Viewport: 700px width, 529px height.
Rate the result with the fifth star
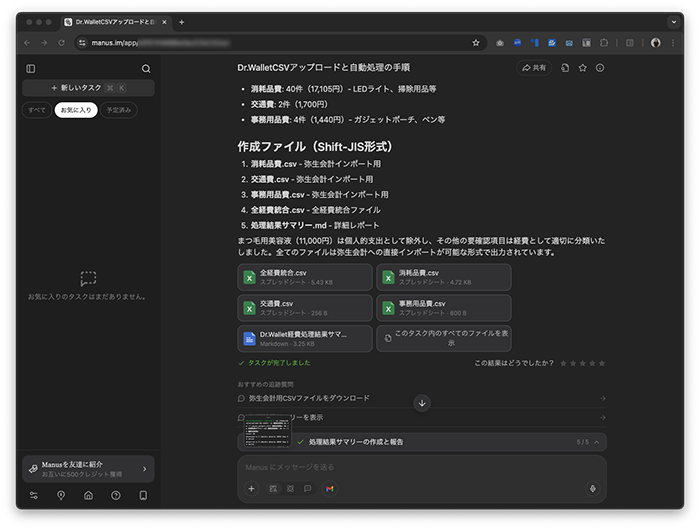(x=602, y=363)
